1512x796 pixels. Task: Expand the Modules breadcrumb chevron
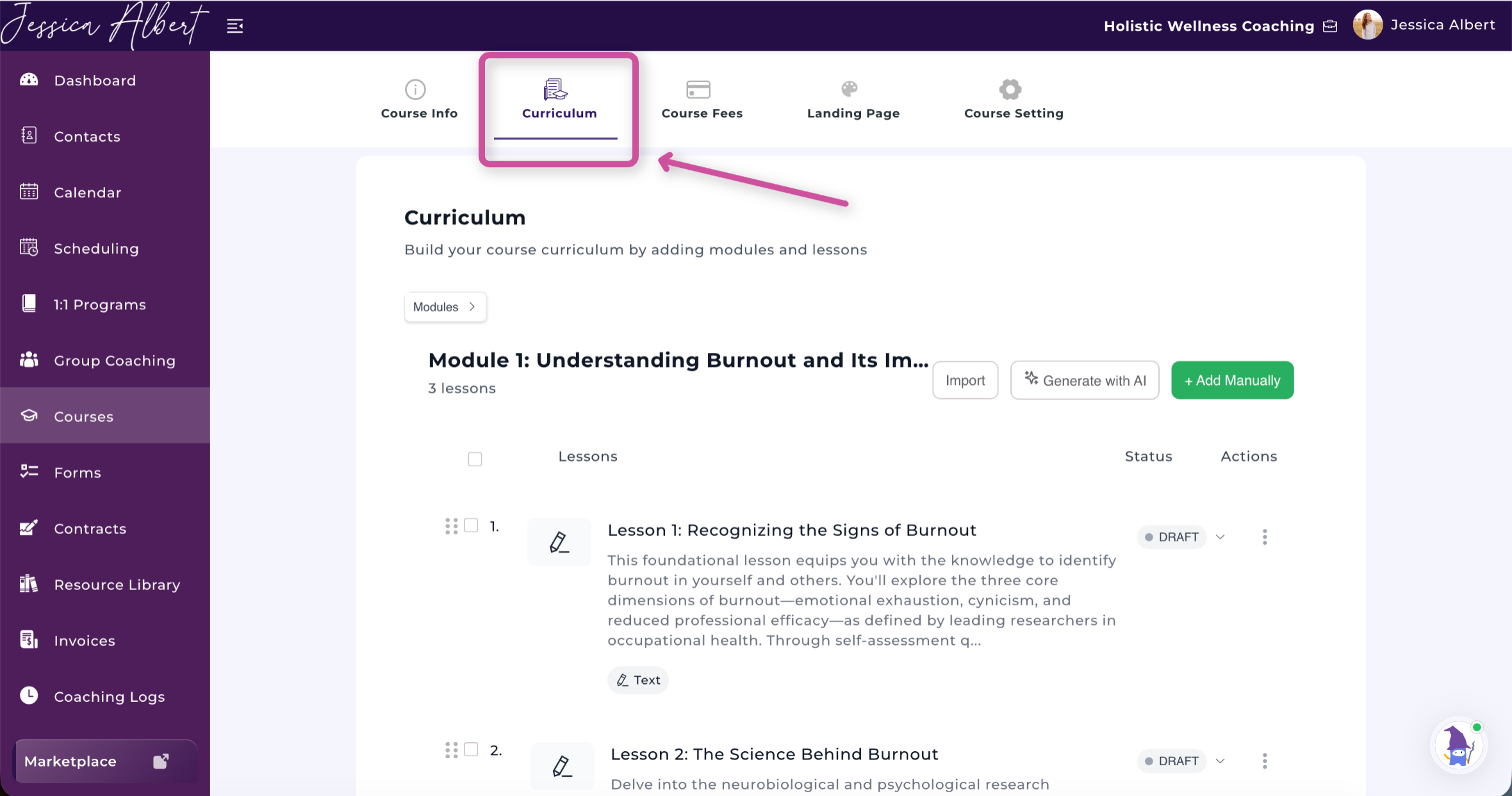pos(472,307)
